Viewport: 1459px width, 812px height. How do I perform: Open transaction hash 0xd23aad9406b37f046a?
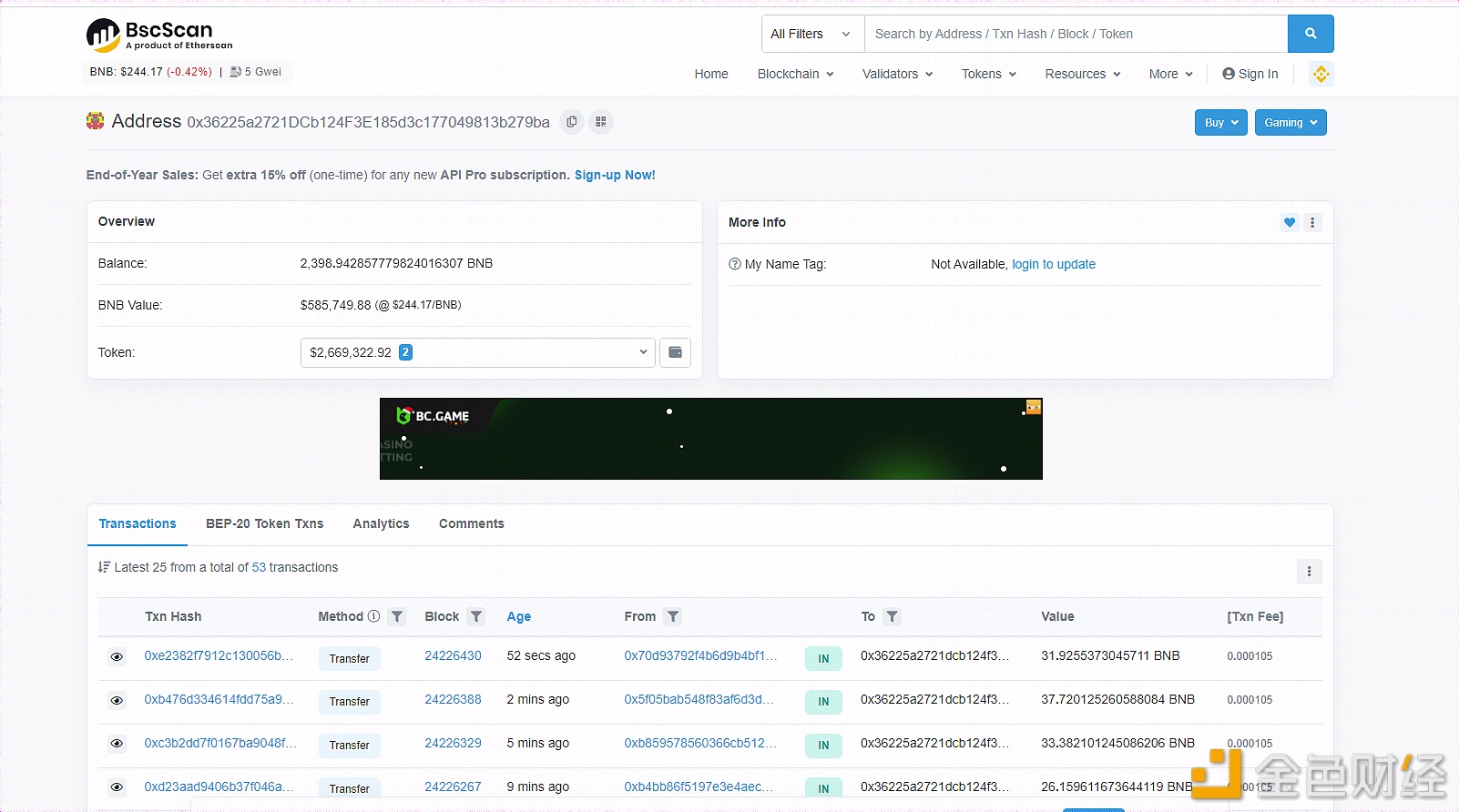[219, 787]
